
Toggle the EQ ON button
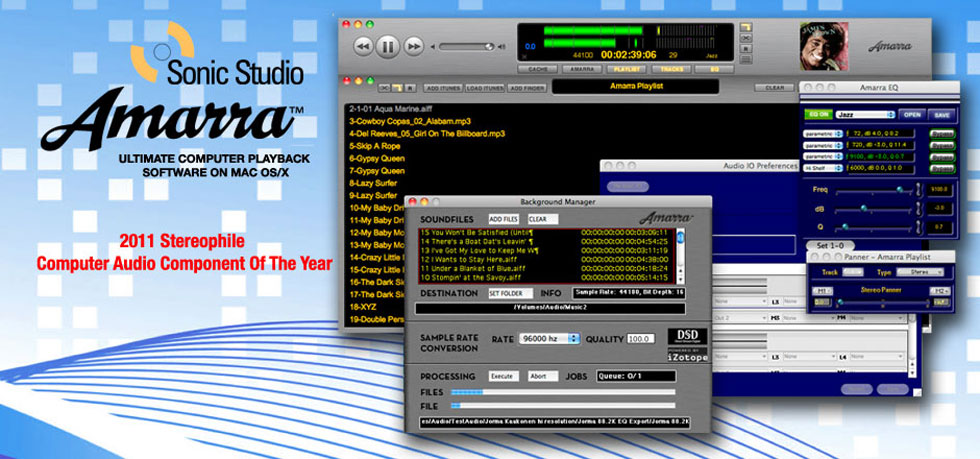[818, 114]
